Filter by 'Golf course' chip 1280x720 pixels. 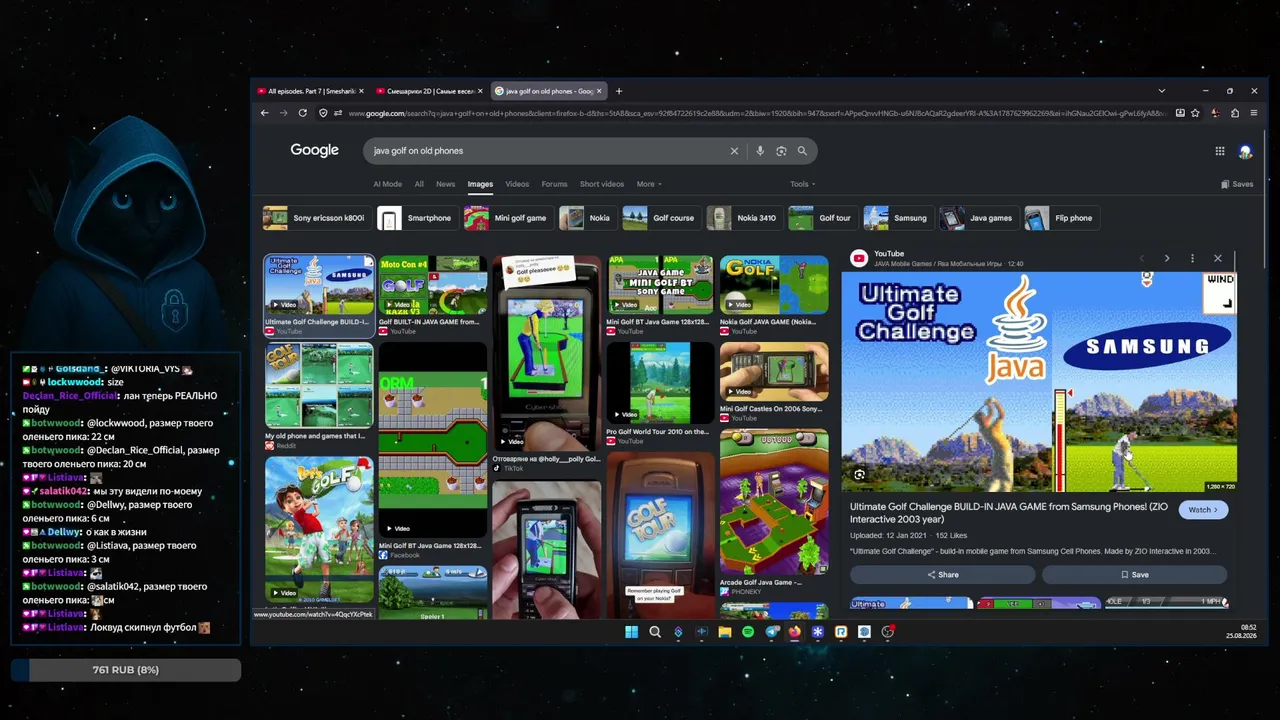click(661, 218)
